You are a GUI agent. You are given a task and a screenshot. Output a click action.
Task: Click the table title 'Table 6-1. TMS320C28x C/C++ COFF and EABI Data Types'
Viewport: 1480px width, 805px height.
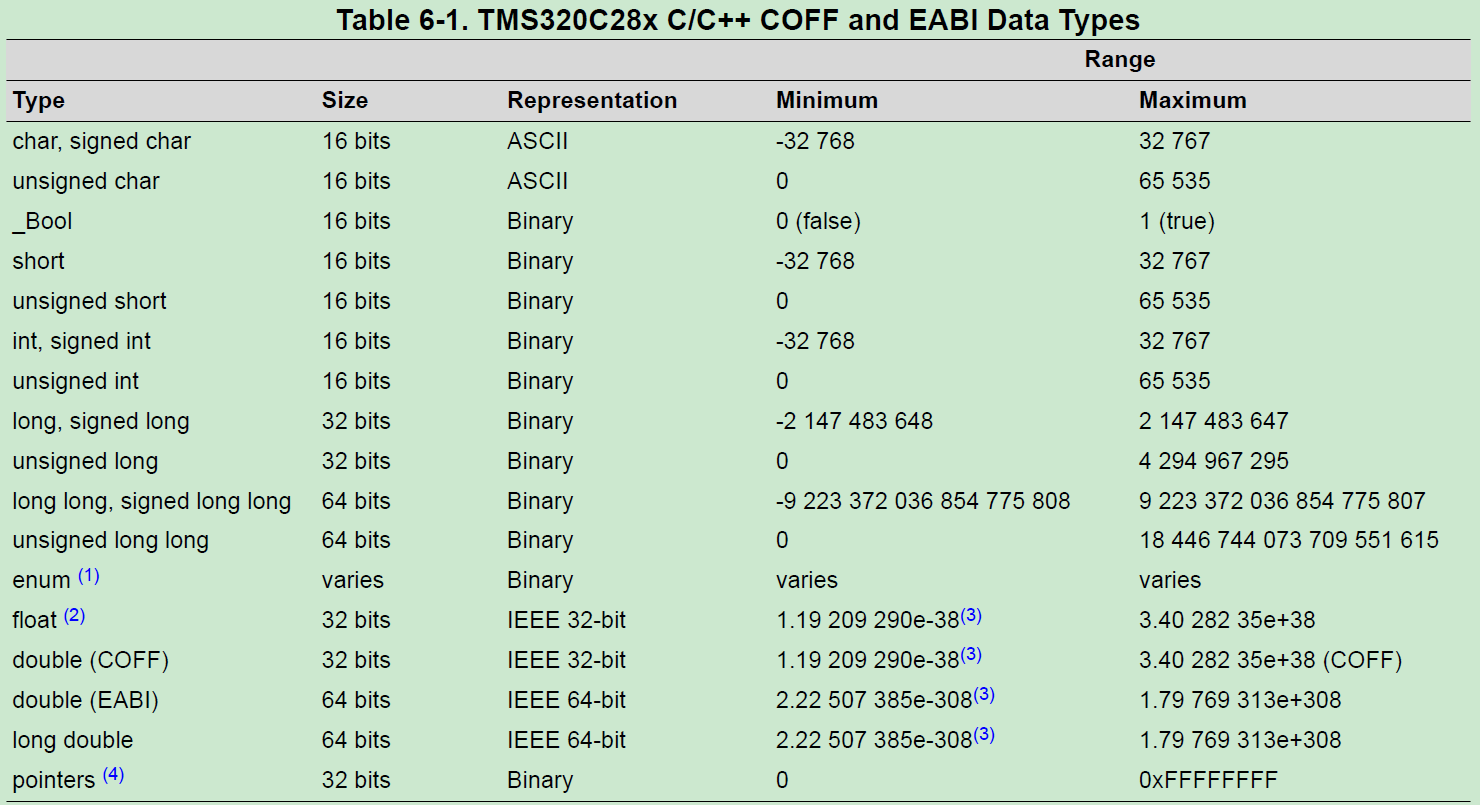tap(738, 19)
